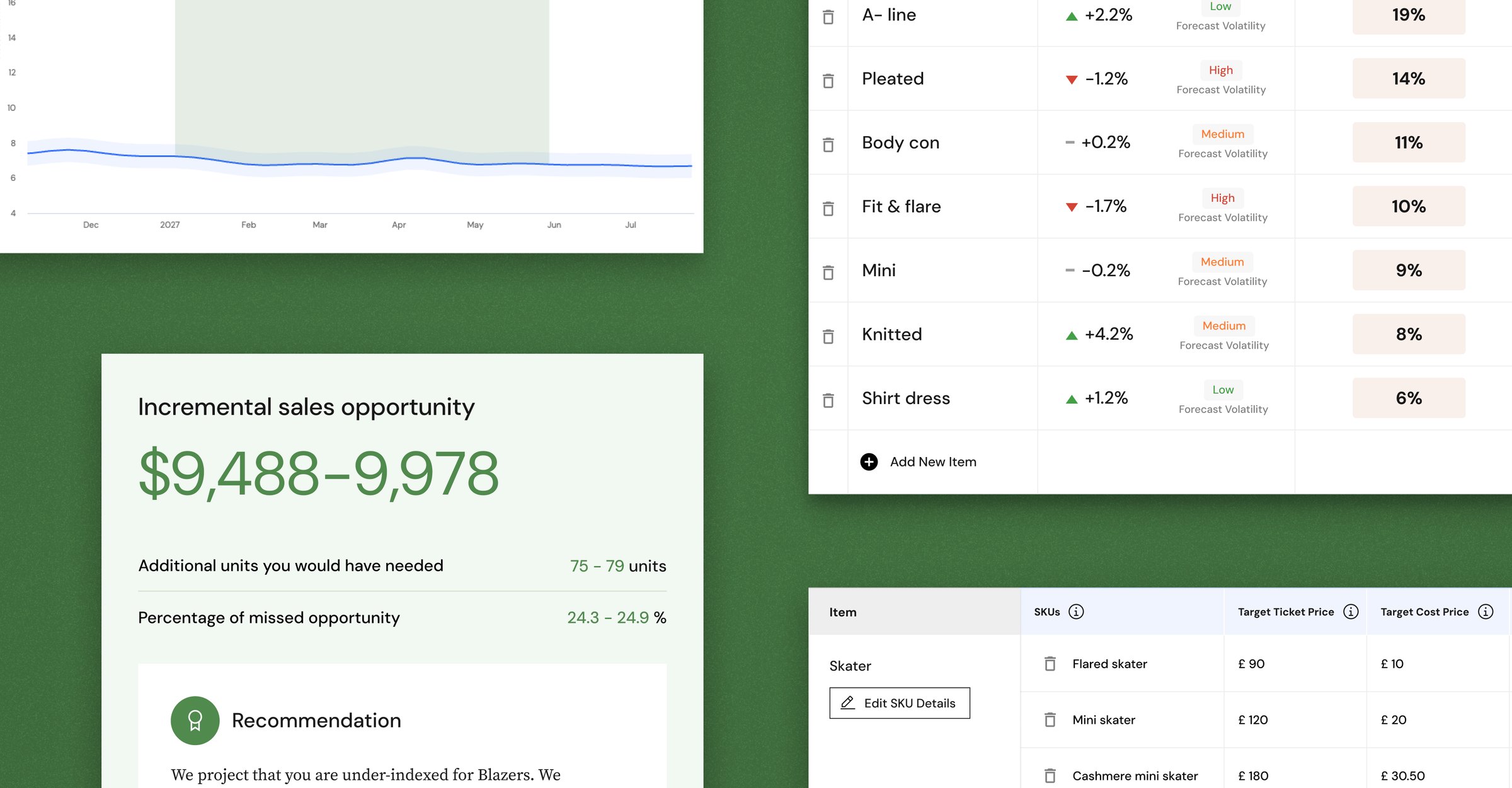Screen dimensions: 1512x788
Task: Delete the Flared skater SKU
Action: click(x=1050, y=663)
